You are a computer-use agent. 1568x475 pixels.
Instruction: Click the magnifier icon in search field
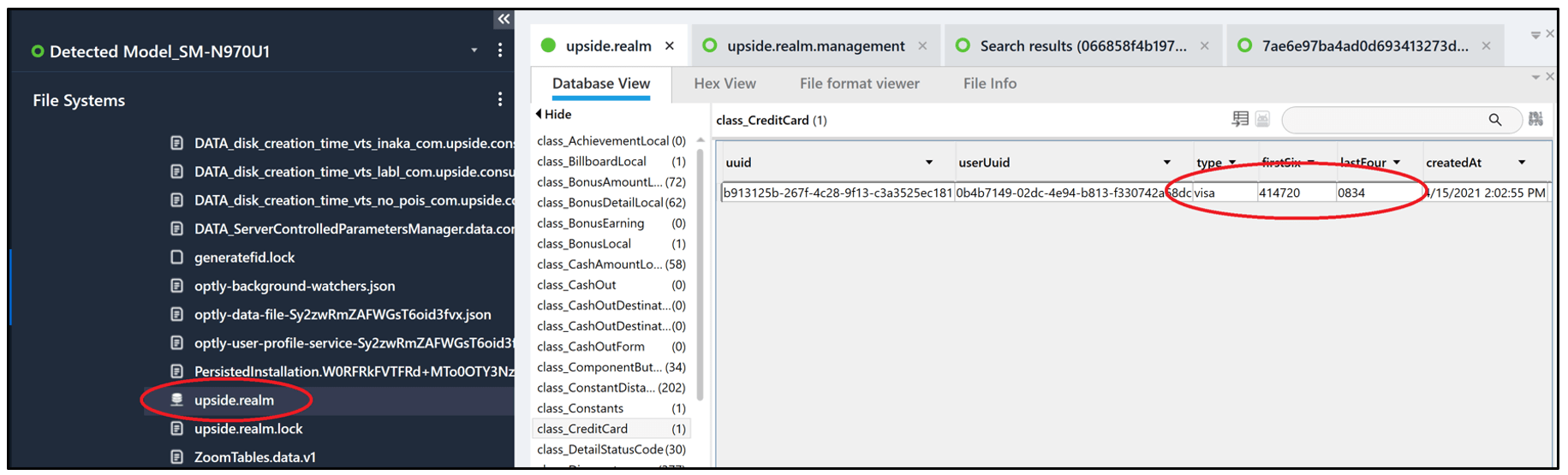(x=1494, y=120)
